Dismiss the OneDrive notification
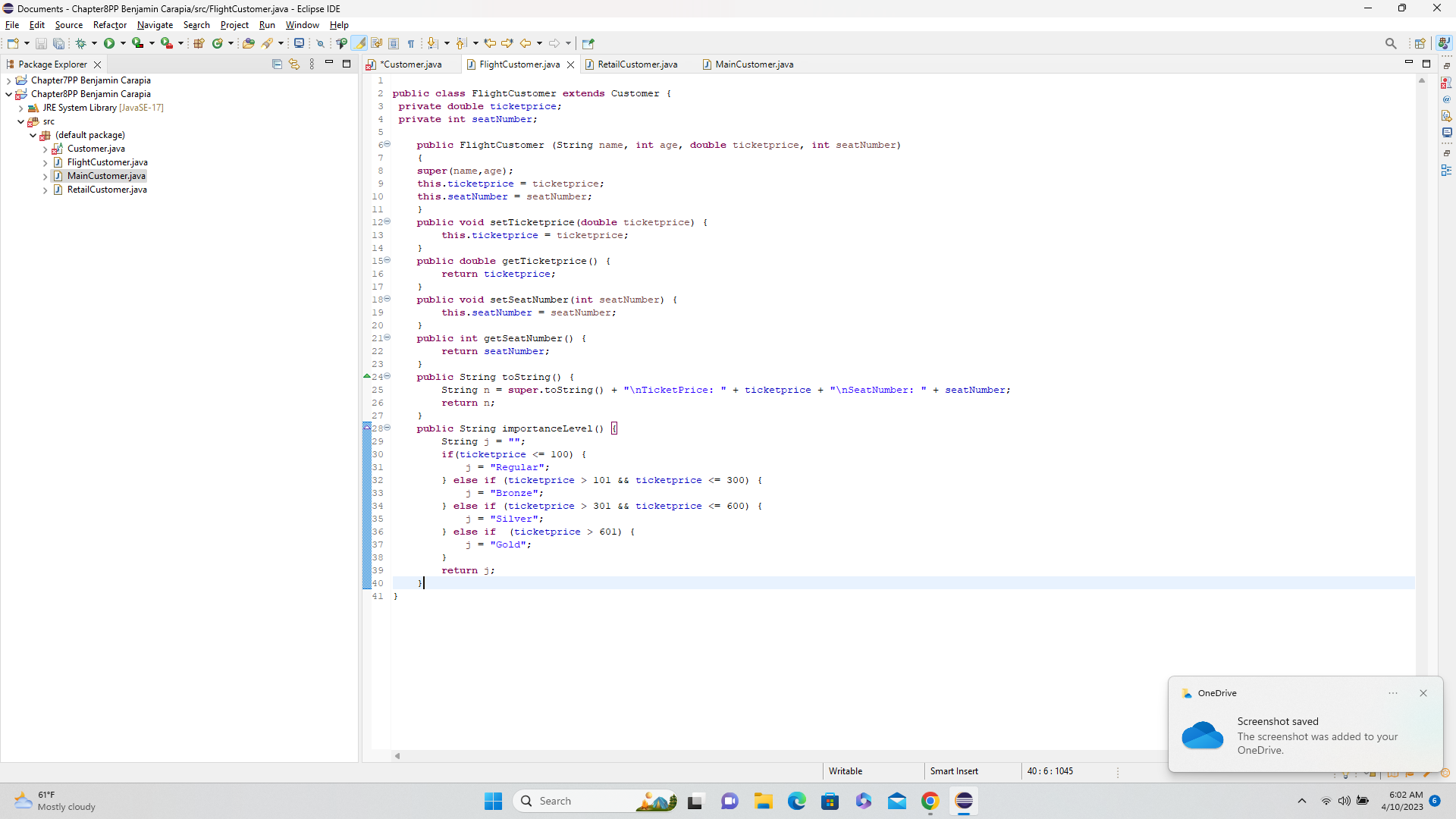Screen dimensions: 1456x819 tap(1423, 693)
